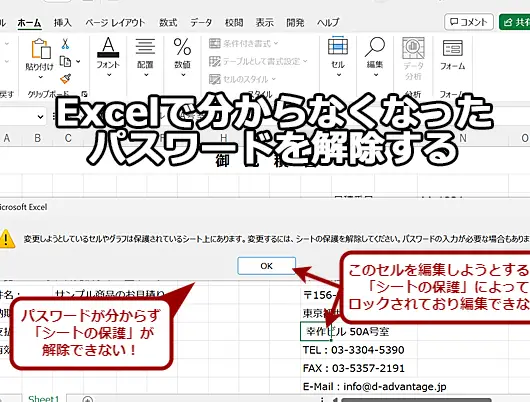Screen dimensions: 530x402
Task: Switch to the 数式 (Formulas) tab
Action: [x=168, y=23]
